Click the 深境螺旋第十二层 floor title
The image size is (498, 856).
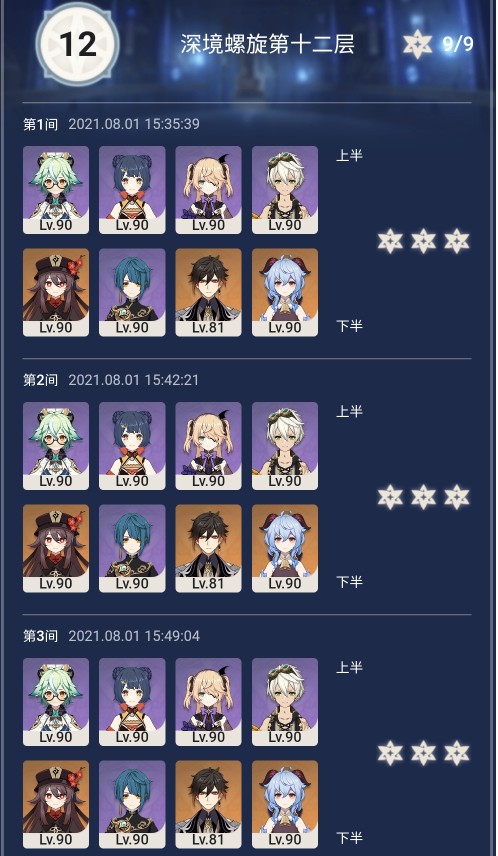tap(268, 44)
